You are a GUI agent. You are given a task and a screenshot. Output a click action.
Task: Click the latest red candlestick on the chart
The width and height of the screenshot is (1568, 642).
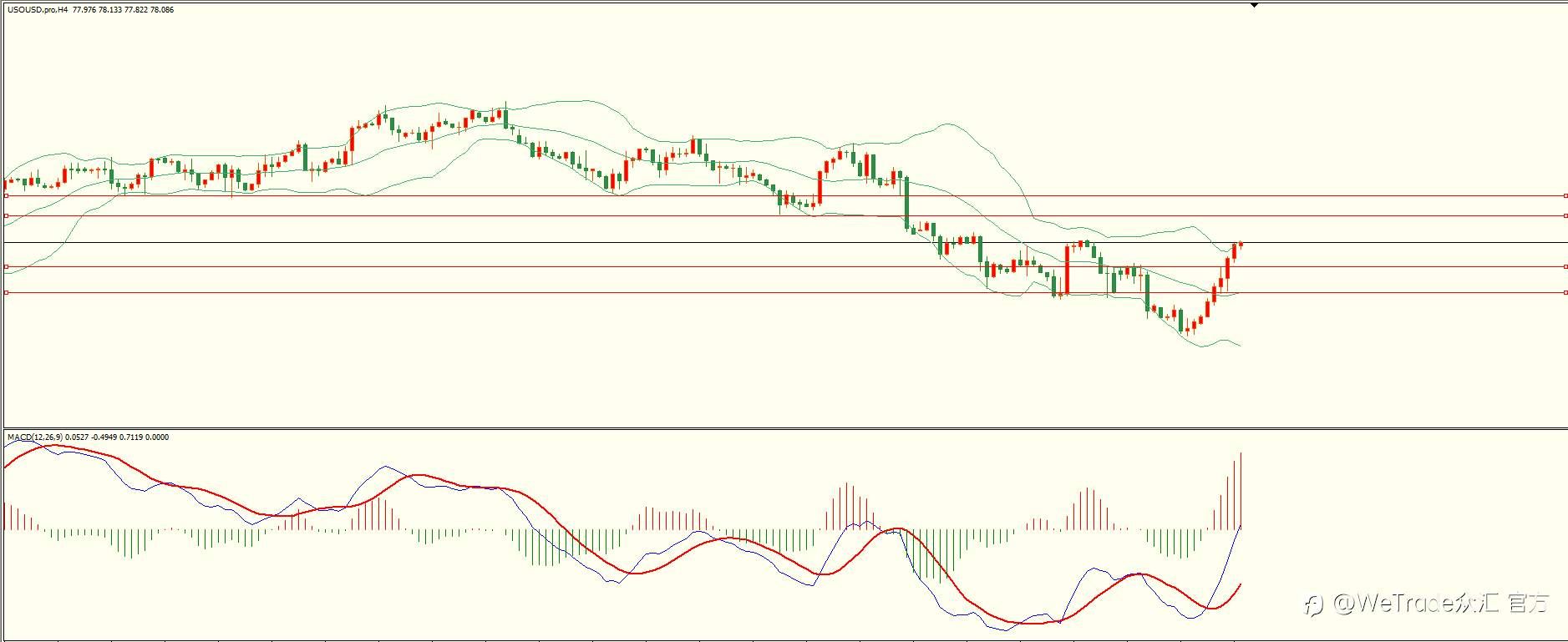(1241, 244)
